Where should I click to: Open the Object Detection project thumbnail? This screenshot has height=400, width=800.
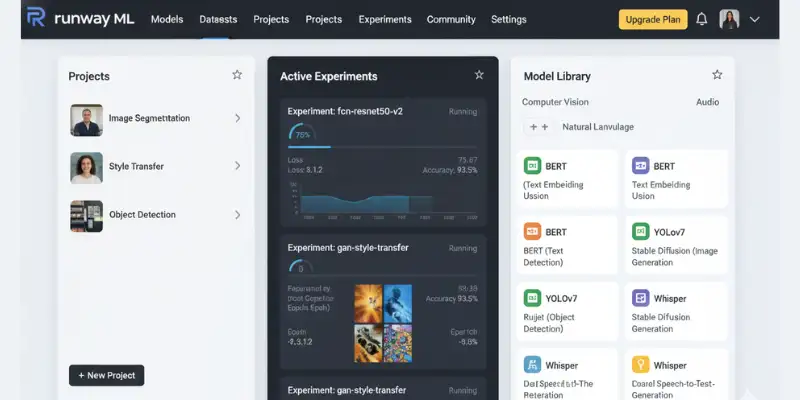click(86, 216)
